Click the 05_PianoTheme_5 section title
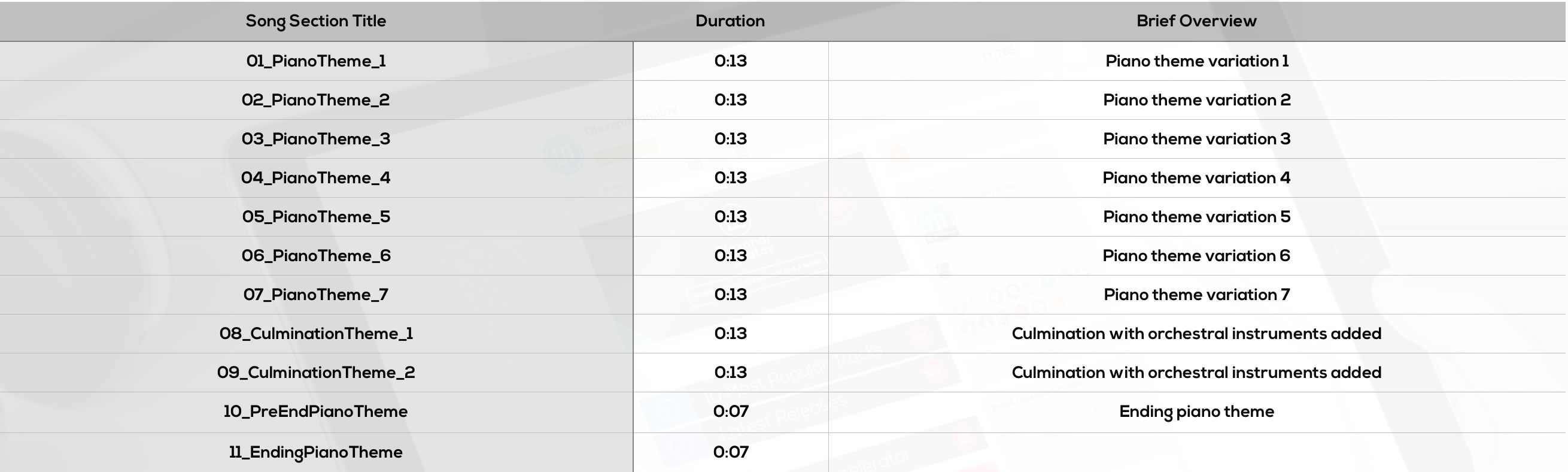Screen dimensions: 1568x472 (316, 217)
